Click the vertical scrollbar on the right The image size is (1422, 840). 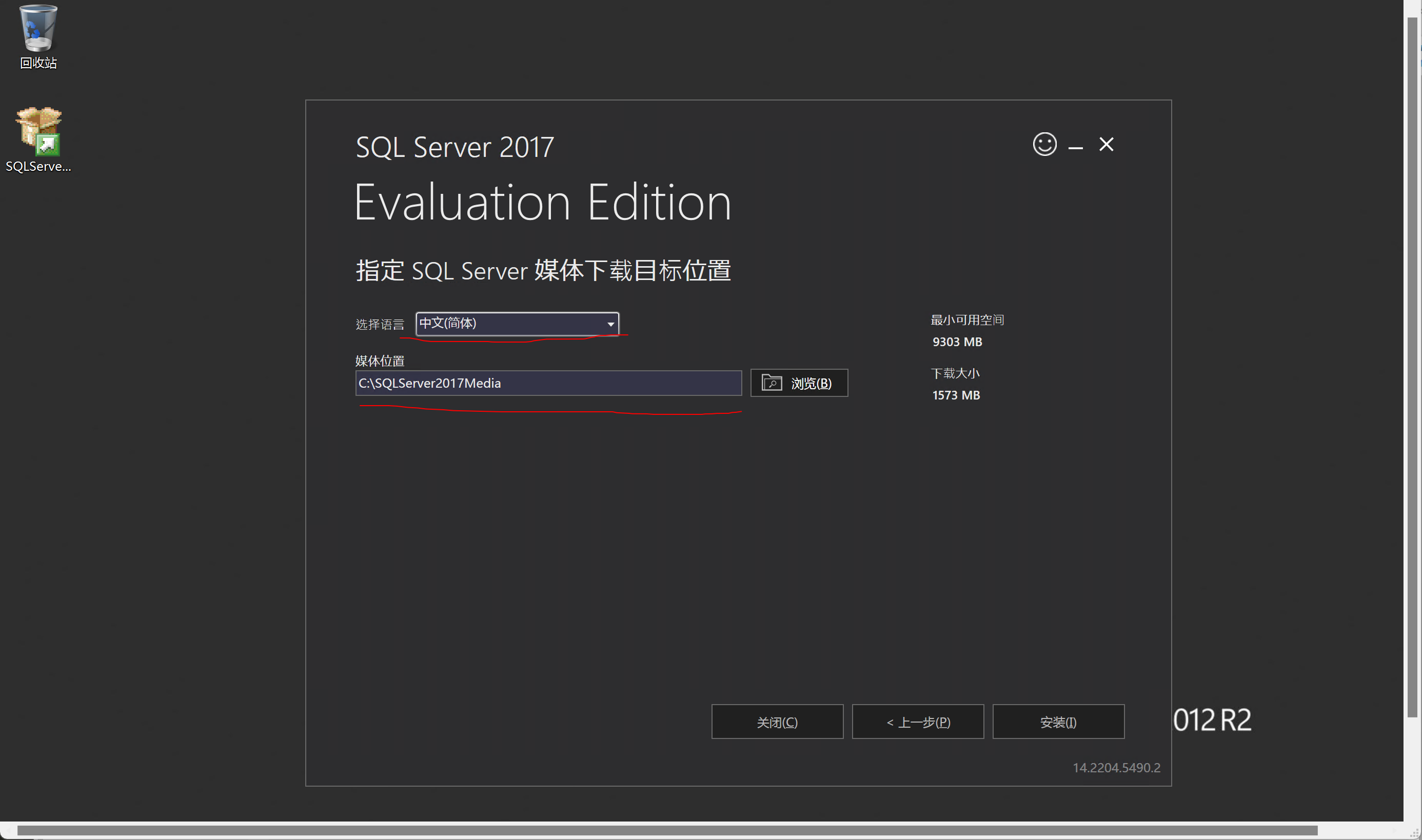[x=1412, y=367]
